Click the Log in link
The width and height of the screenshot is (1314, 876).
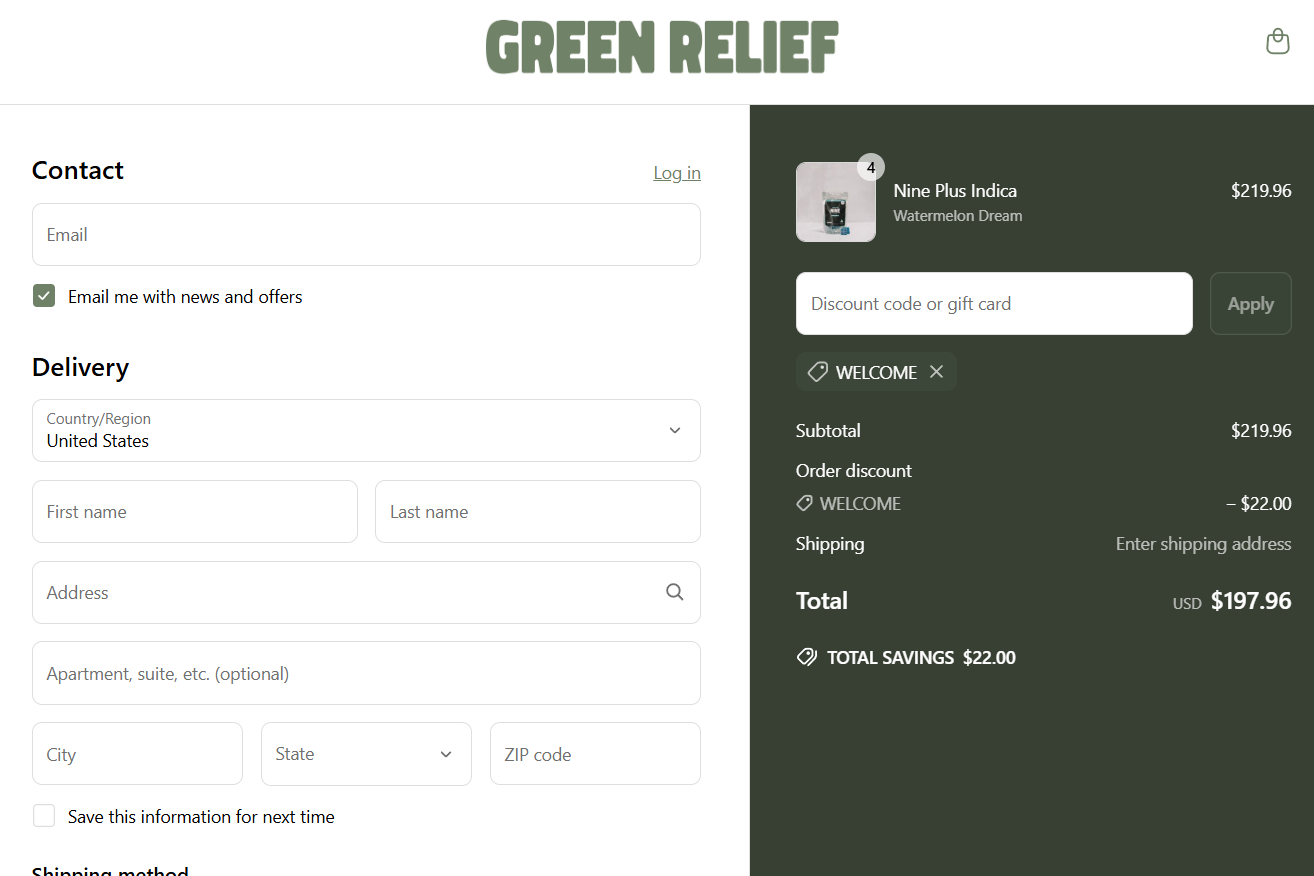click(676, 173)
